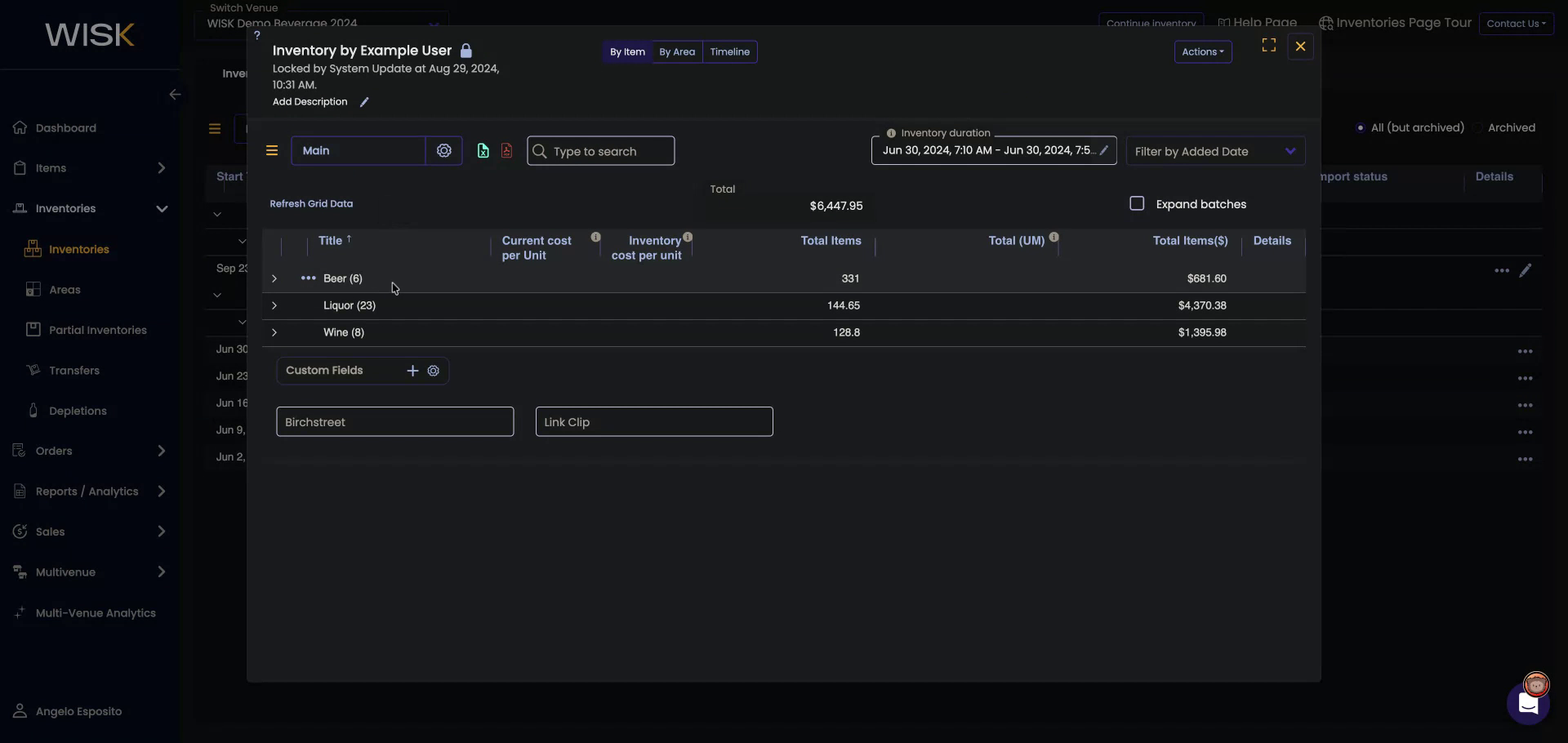Switch to the By Area tab
Viewport: 1568px width, 743px height.
coord(677,51)
